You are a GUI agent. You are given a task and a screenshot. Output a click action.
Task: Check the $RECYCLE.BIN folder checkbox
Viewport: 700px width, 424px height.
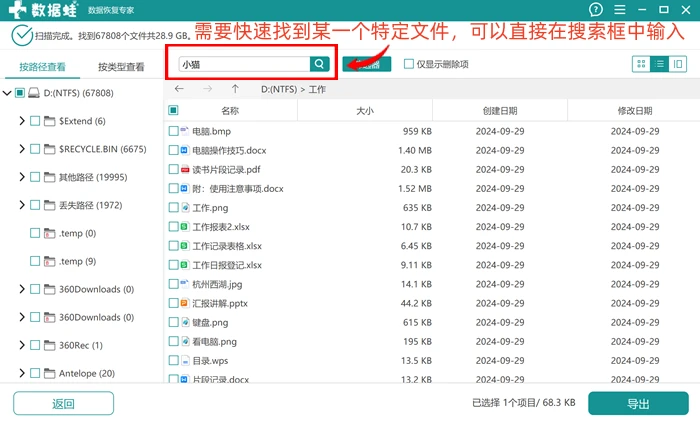35,149
